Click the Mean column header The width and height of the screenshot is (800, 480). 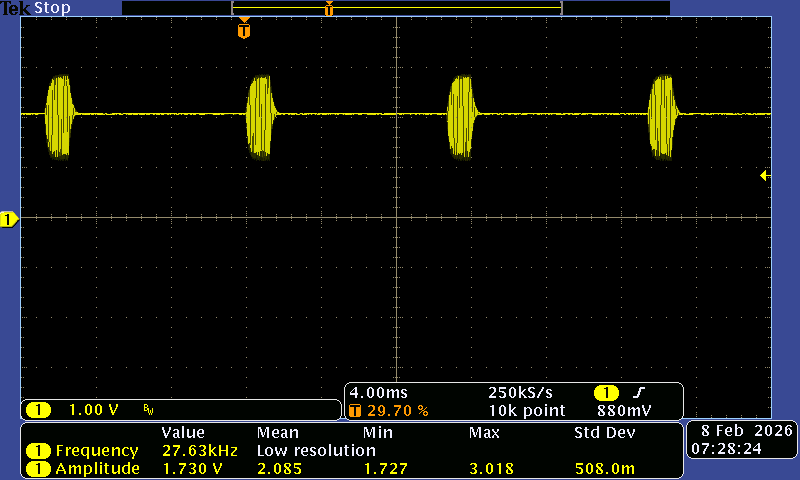(x=278, y=433)
